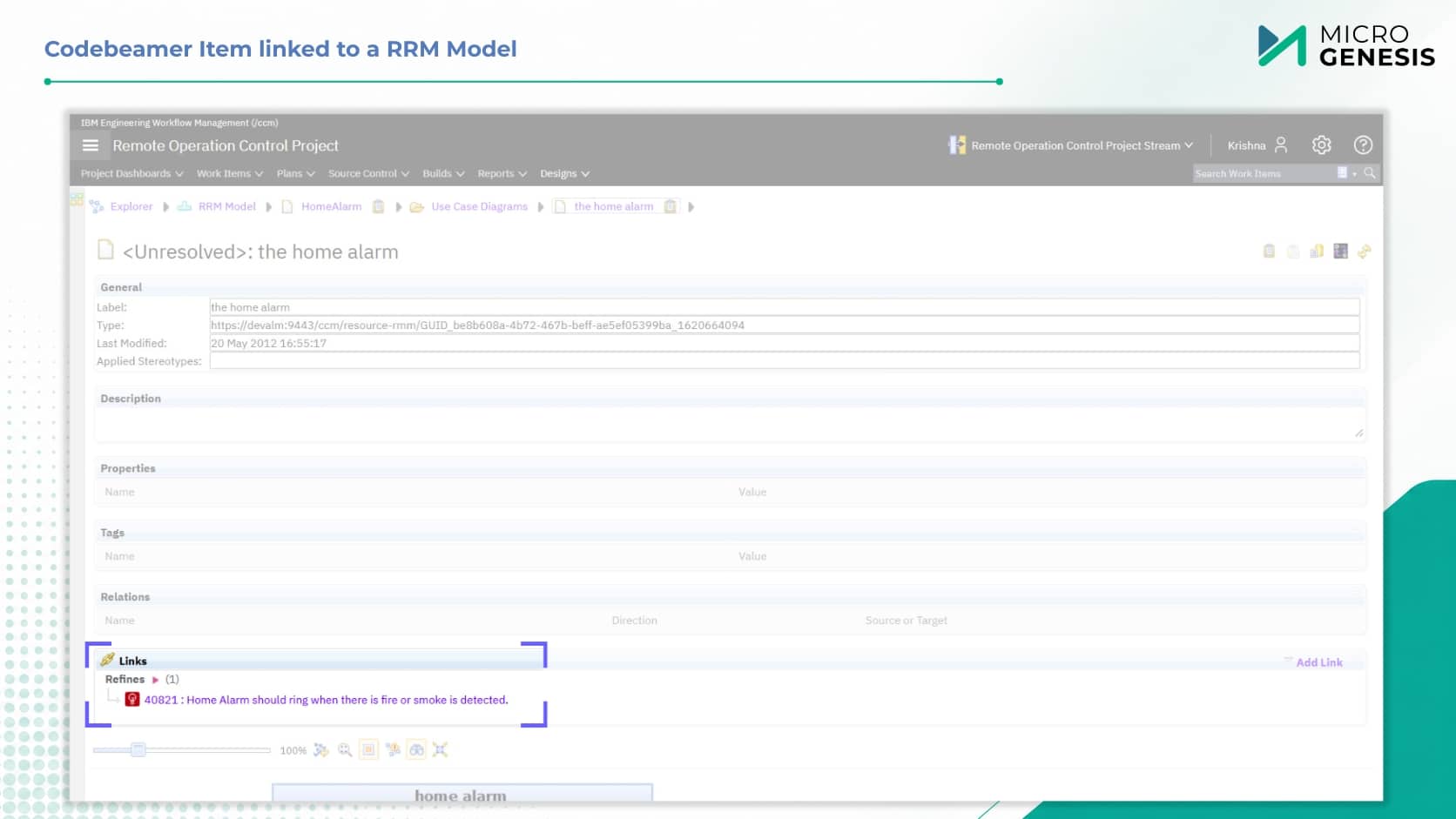
Task: Expand the arrow after HomeAlarm breadcrumb
Action: point(398,207)
